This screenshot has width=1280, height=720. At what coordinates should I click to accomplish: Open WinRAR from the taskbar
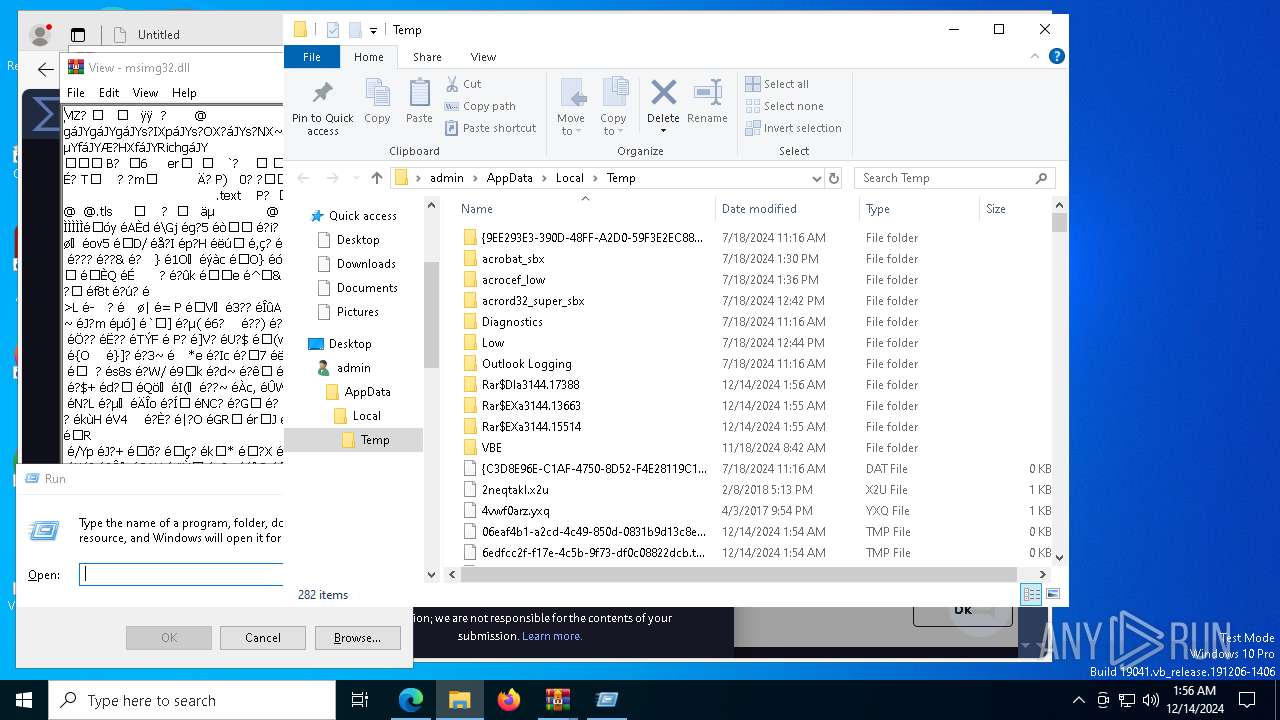(558, 700)
